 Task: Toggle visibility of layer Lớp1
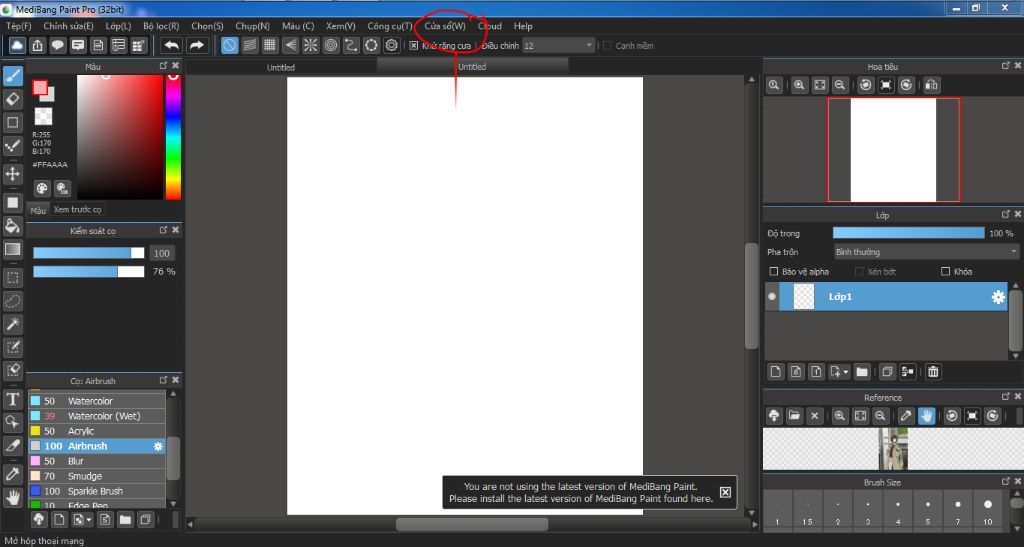[772, 296]
